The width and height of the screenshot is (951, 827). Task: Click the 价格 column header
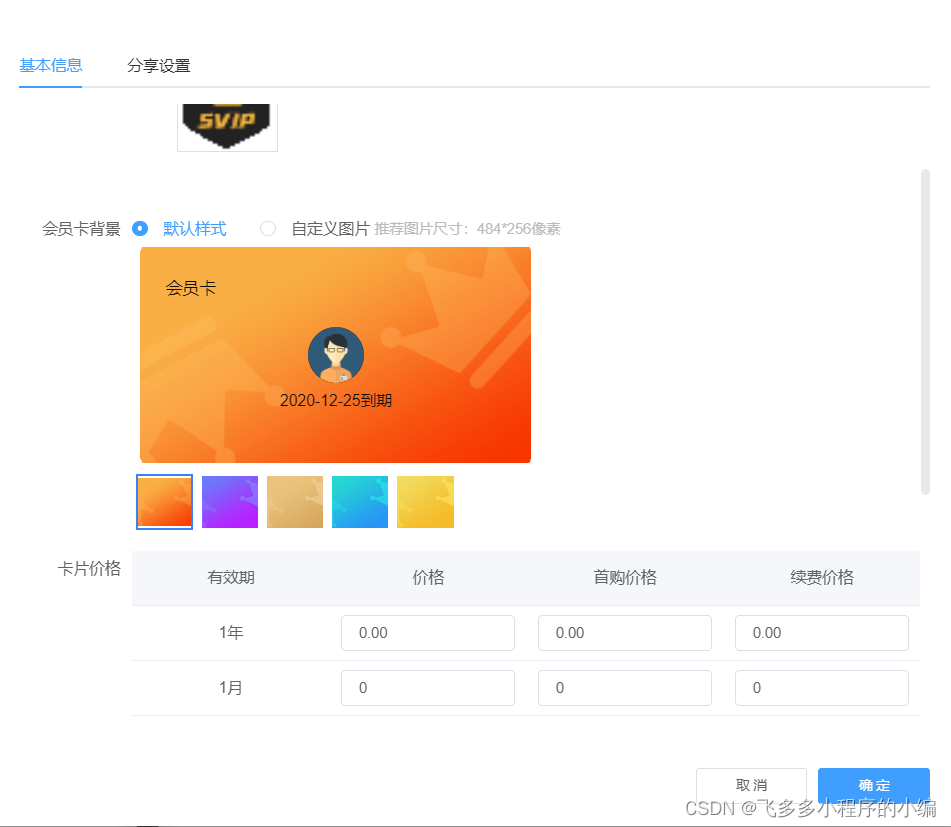(428, 577)
